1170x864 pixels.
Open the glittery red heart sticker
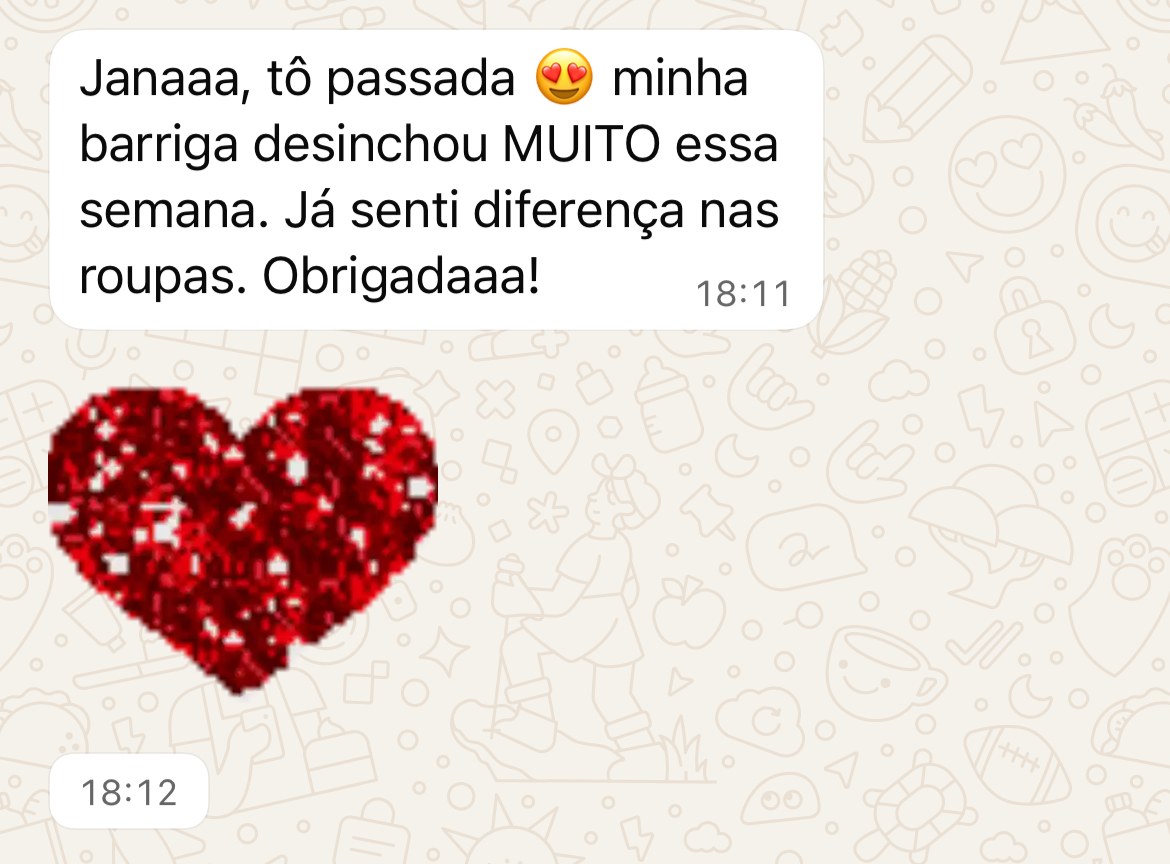[243, 540]
